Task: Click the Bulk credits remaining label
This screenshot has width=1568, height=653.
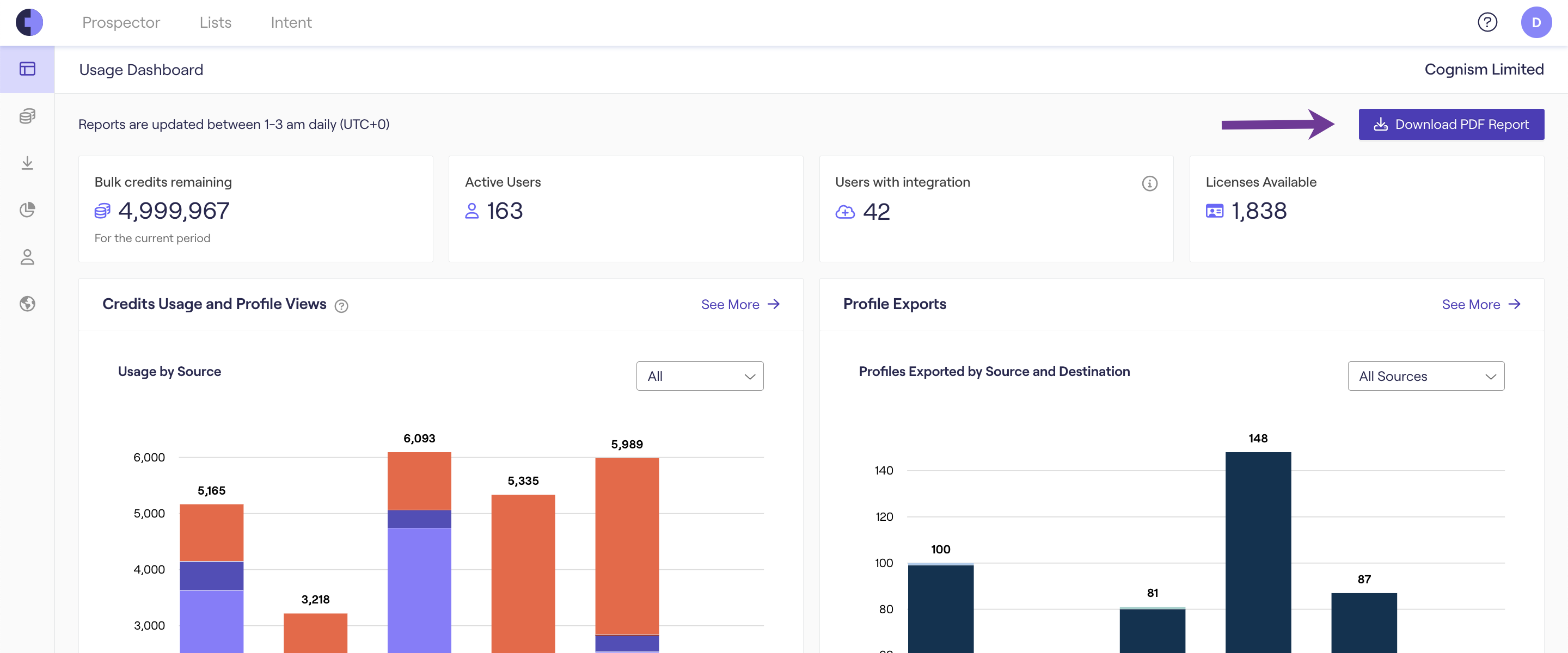Action: click(163, 182)
